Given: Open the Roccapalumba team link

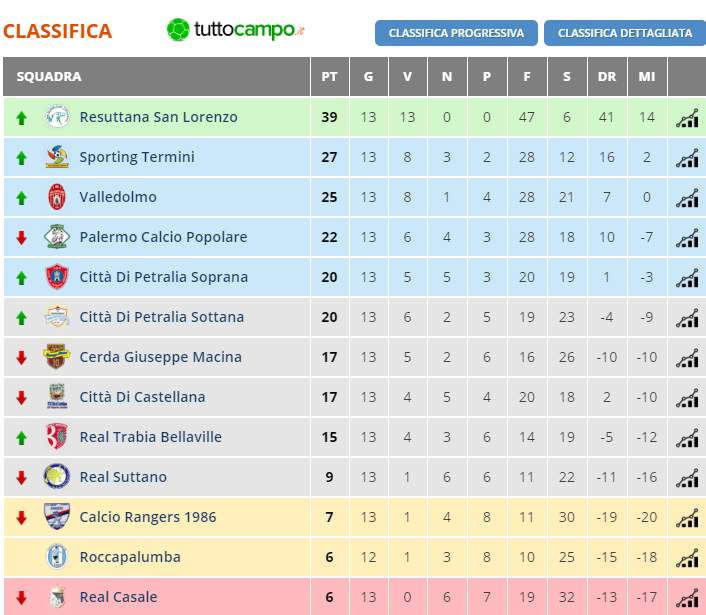Looking at the screenshot, I should (130, 557).
